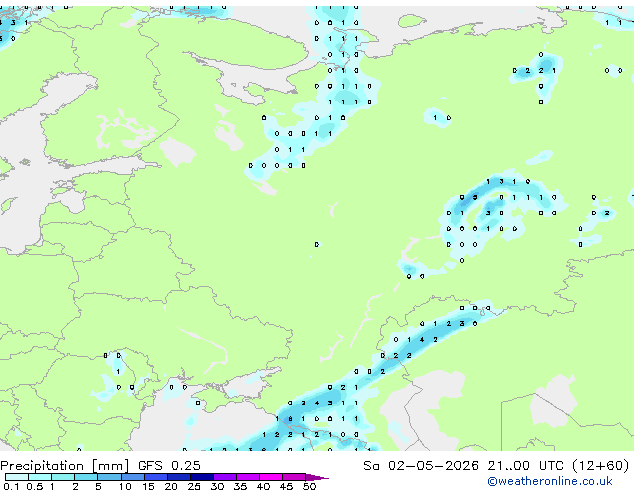Screen dimensions: 634x490
Task: Click the 5–10 mm legend swatch
Action: pyautogui.click(x=110, y=477)
